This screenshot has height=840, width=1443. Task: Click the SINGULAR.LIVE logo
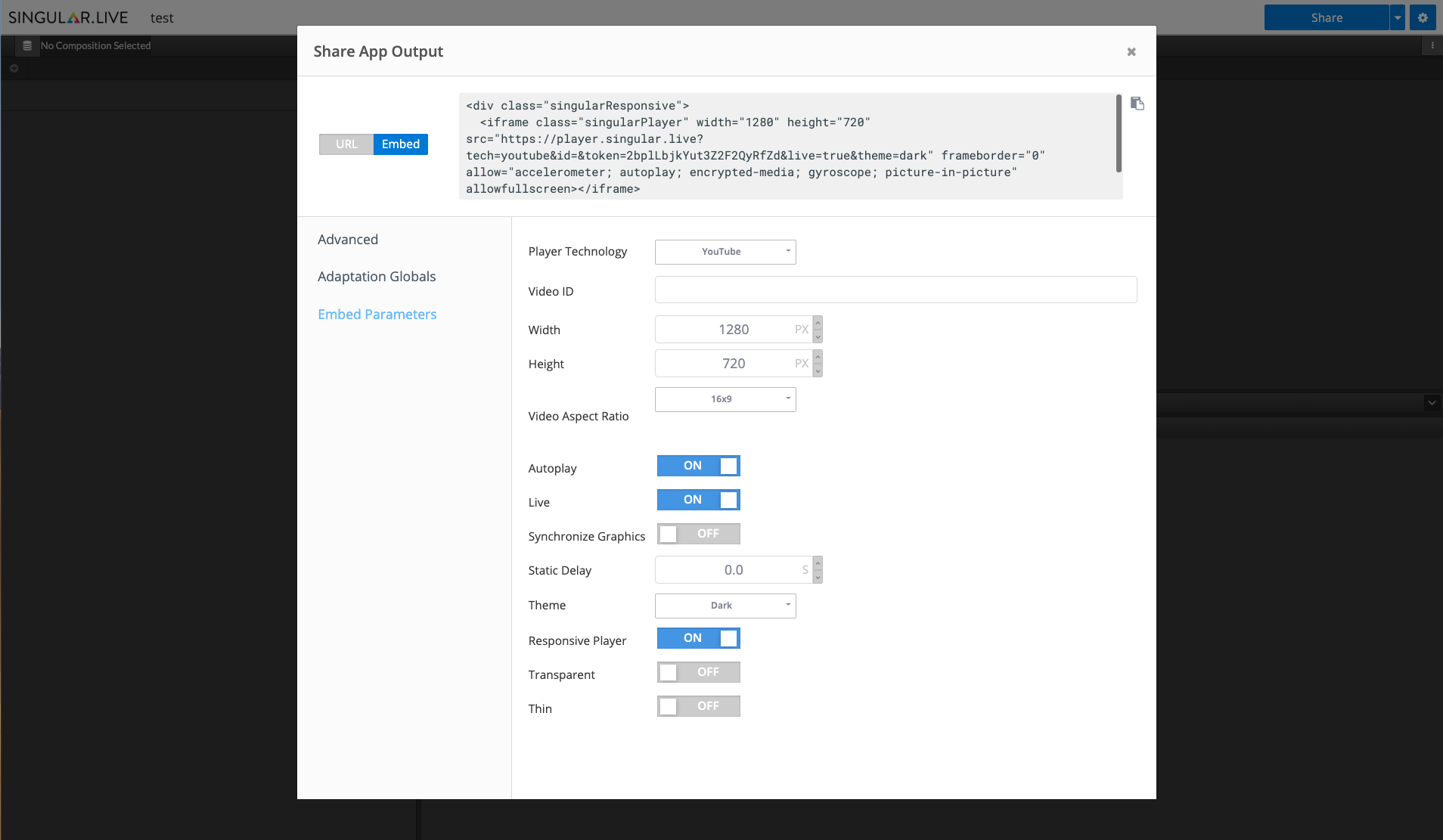[68, 17]
